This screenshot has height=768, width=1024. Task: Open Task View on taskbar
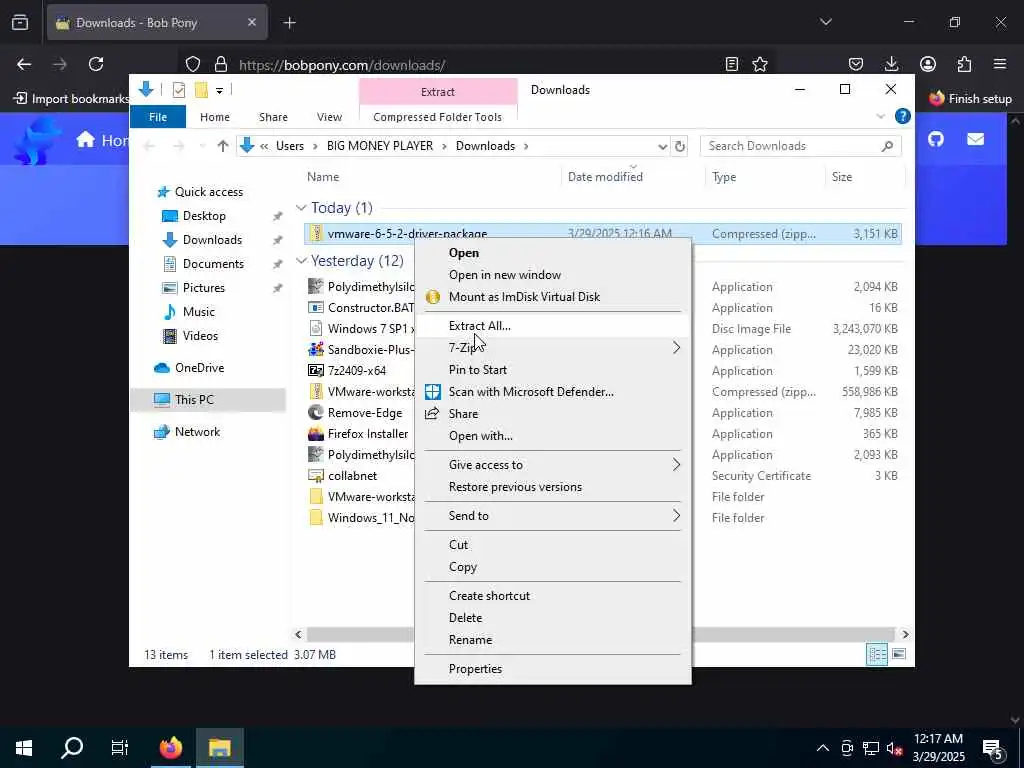(x=120, y=748)
